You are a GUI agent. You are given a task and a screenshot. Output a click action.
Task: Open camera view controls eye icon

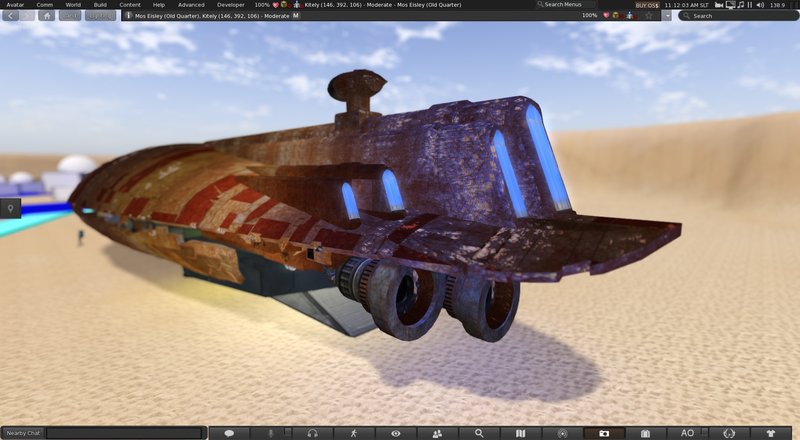pyautogui.click(x=395, y=433)
